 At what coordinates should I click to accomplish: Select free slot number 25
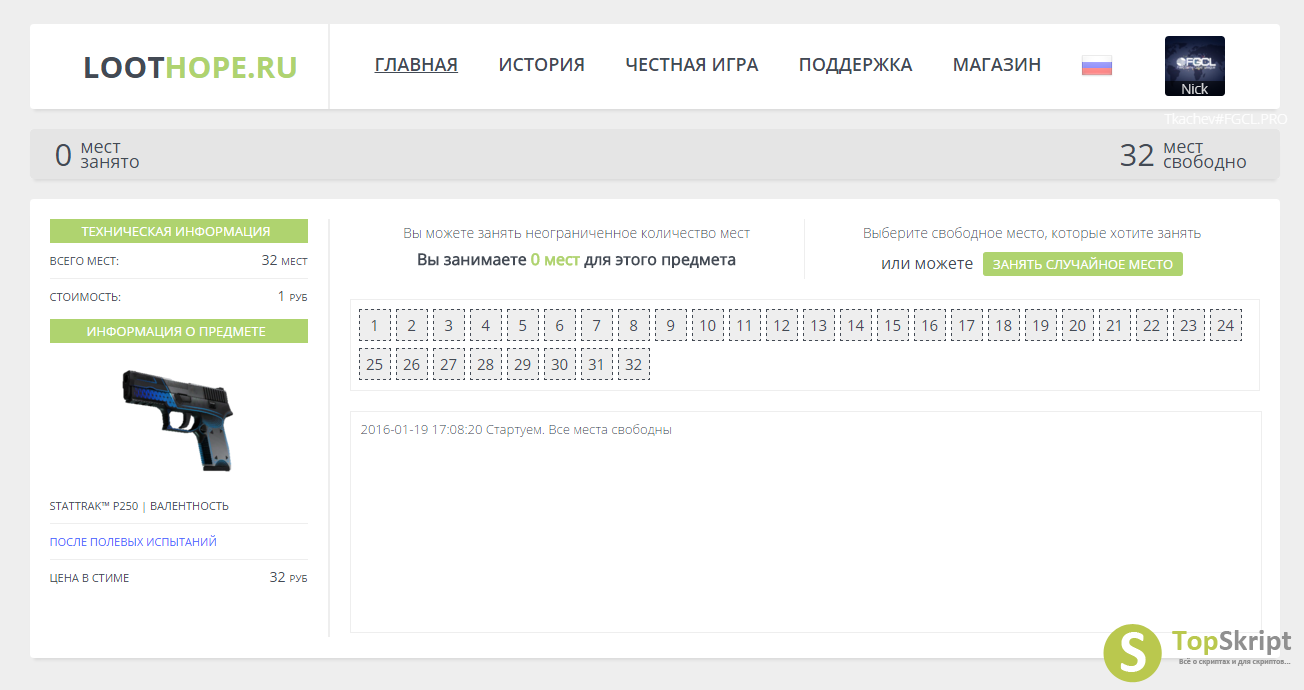pyautogui.click(x=375, y=364)
